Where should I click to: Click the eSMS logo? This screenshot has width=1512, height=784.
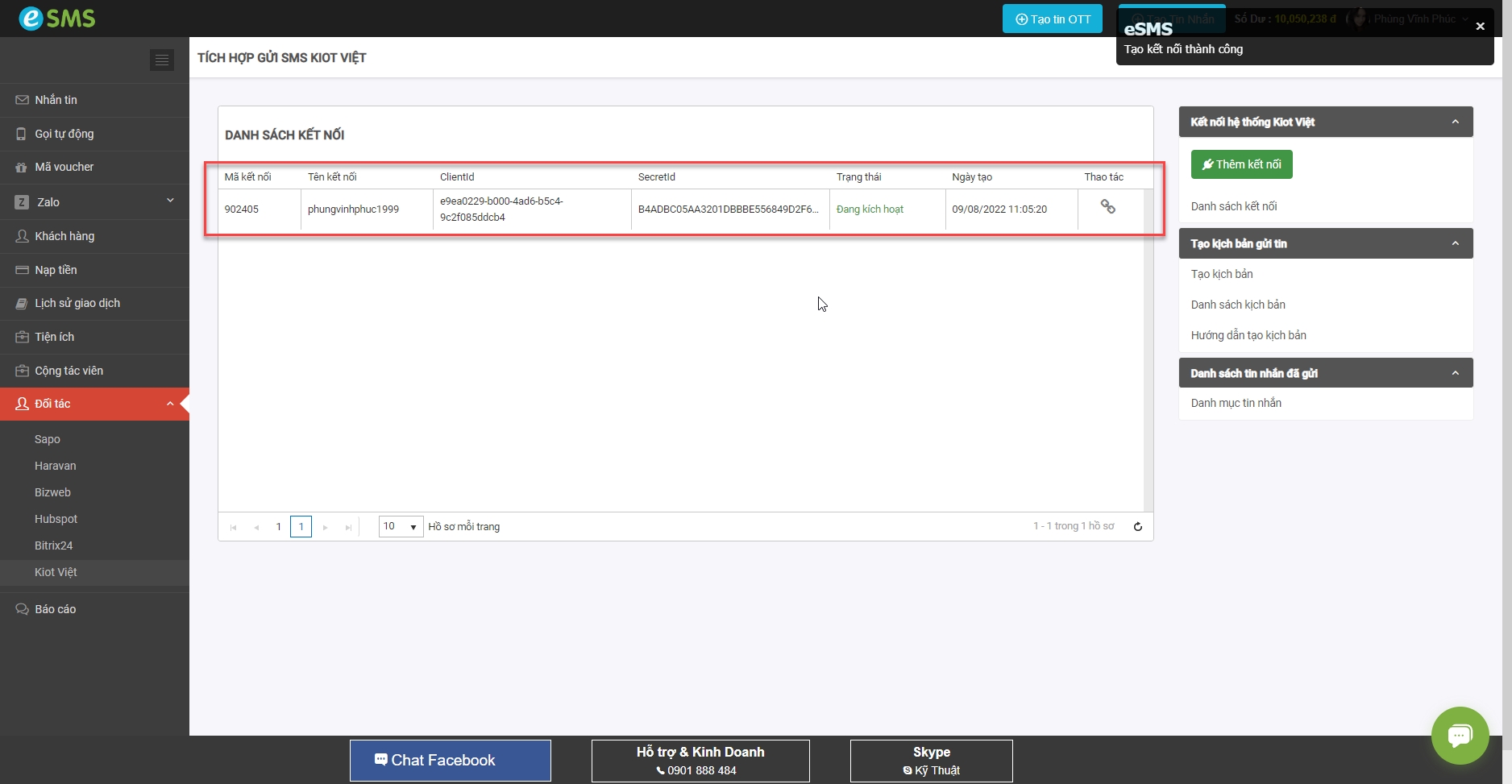pyautogui.click(x=56, y=18)
